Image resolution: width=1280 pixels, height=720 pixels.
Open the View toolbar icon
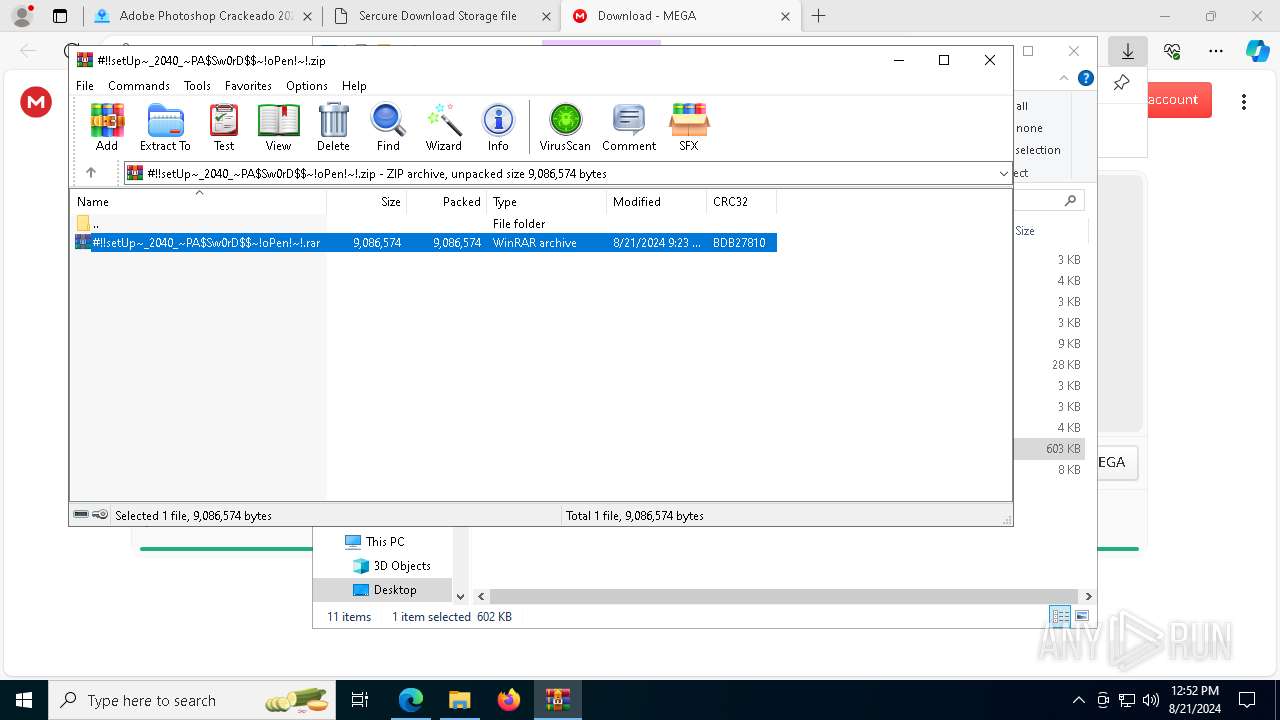[278, 127]
